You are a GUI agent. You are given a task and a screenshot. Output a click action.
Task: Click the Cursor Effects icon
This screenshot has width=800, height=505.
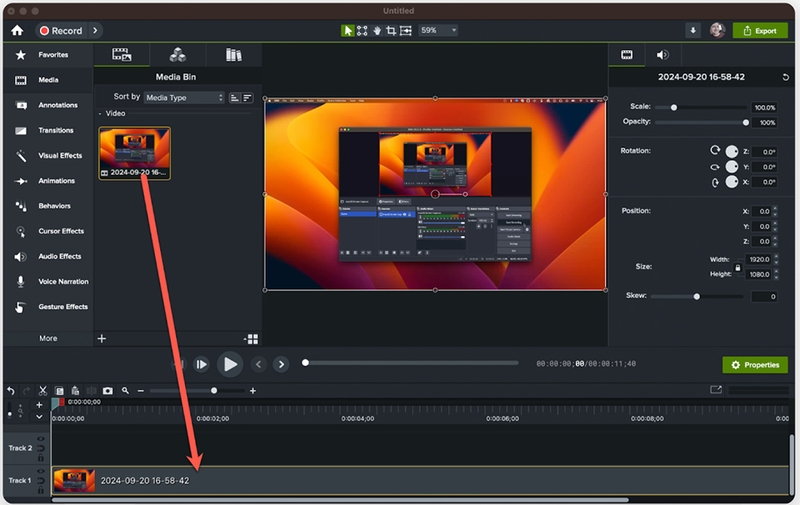(21, 232)
